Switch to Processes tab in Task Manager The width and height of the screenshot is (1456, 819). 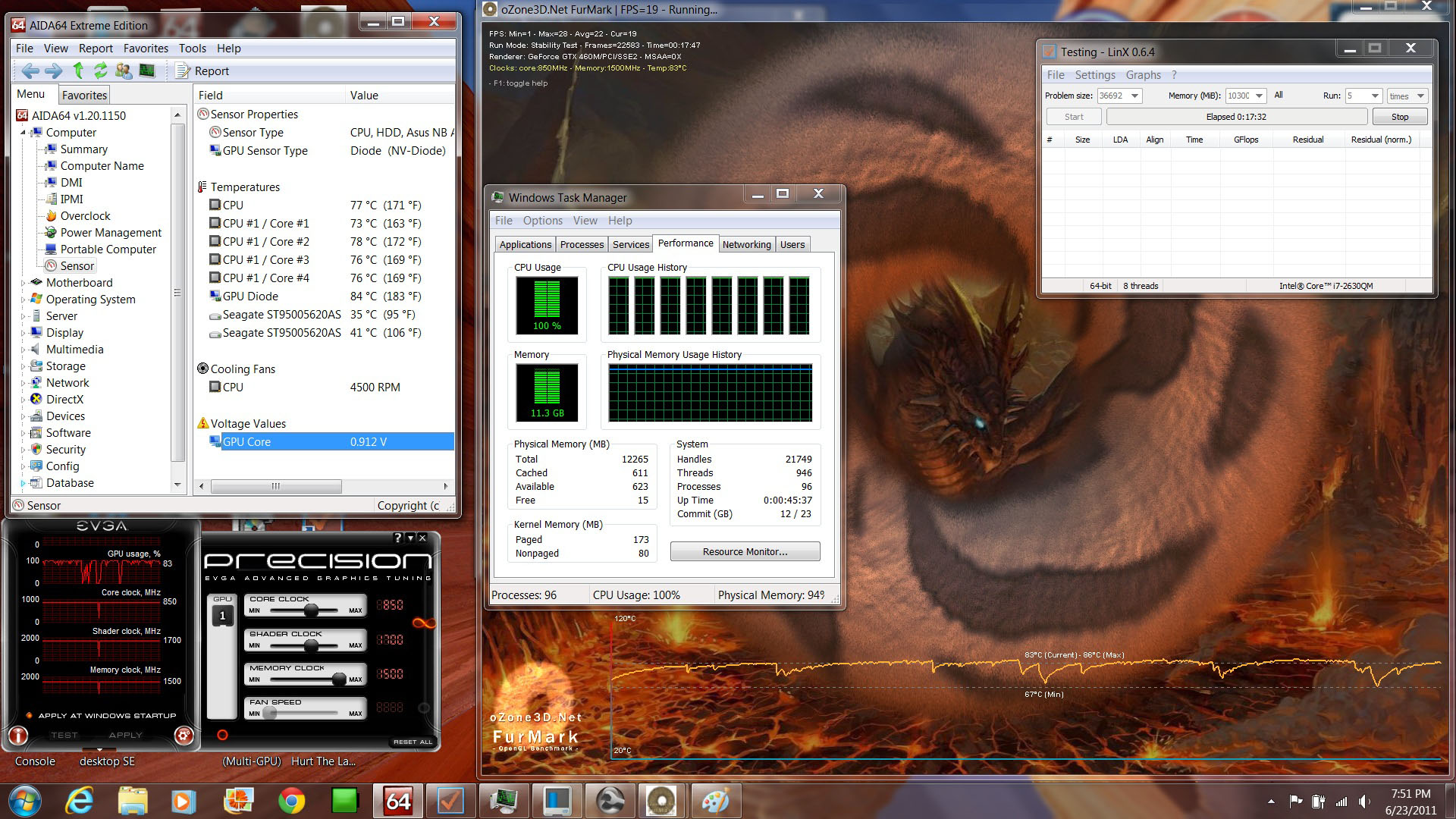click(582, 244)
